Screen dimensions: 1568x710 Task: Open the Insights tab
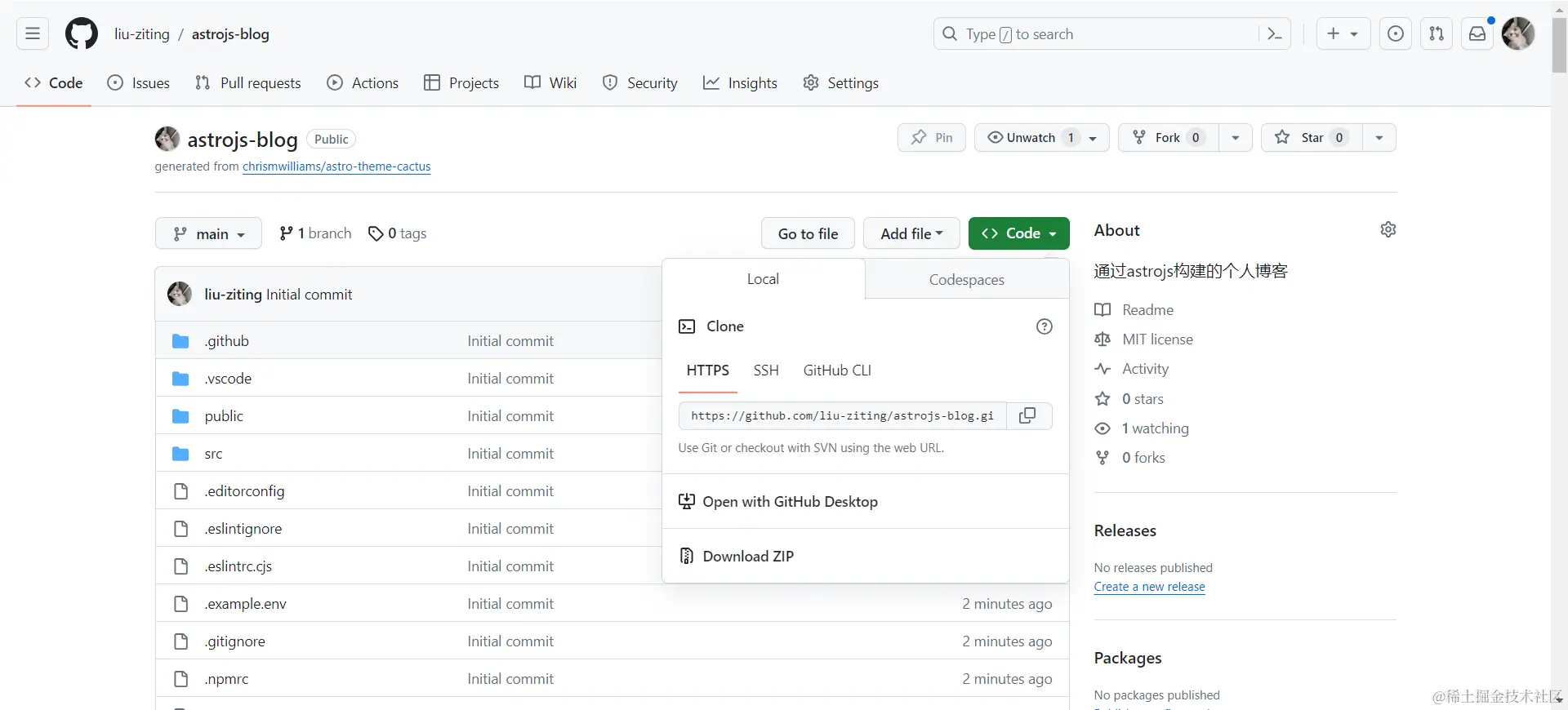pyautogui.click(x=740, y=83)
